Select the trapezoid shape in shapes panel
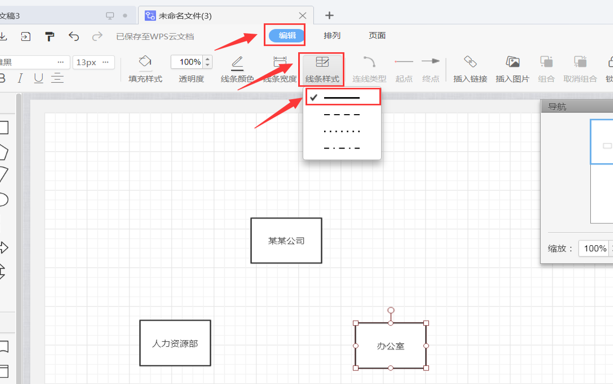The width and height of the screenshot is (613, 387). tap(3, 174)
